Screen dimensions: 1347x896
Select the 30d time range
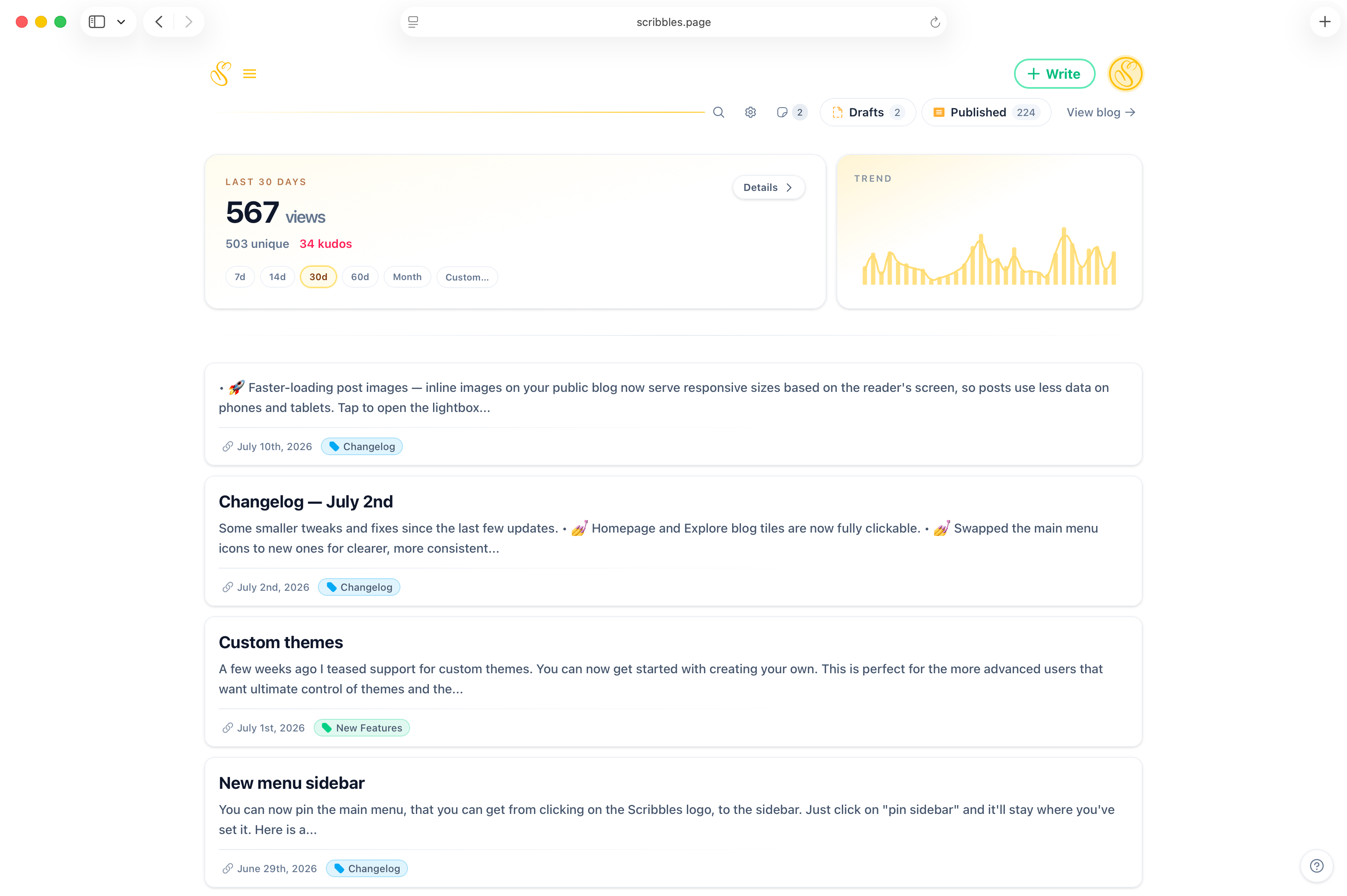pyautogui.click(x=318, y=277)
